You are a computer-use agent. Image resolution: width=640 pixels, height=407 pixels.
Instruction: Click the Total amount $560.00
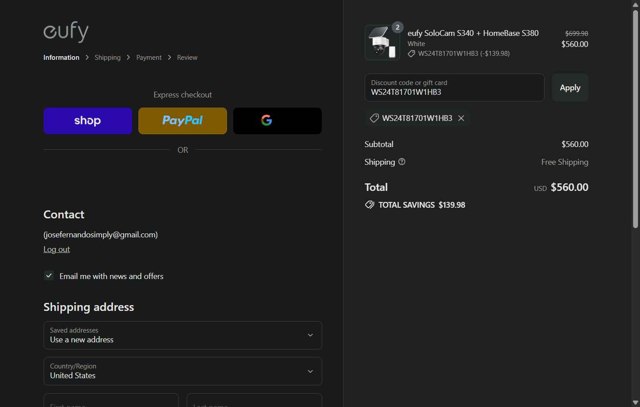click(x=569, y=187)
